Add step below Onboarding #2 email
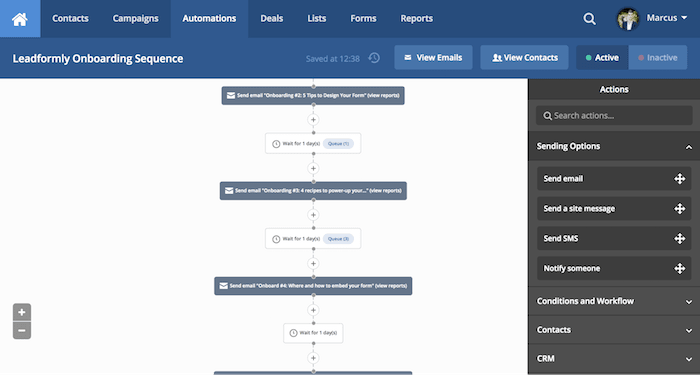The image size is (700, 375). (x=313, y=120)
